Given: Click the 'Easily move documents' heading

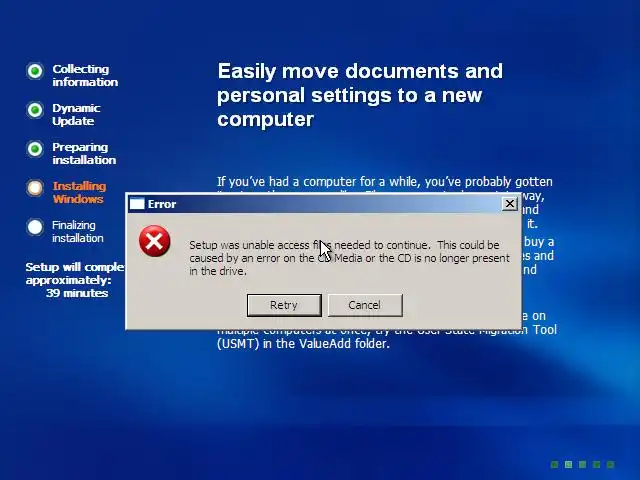Looking at the screenshot, I should click(x=360, y=95).
